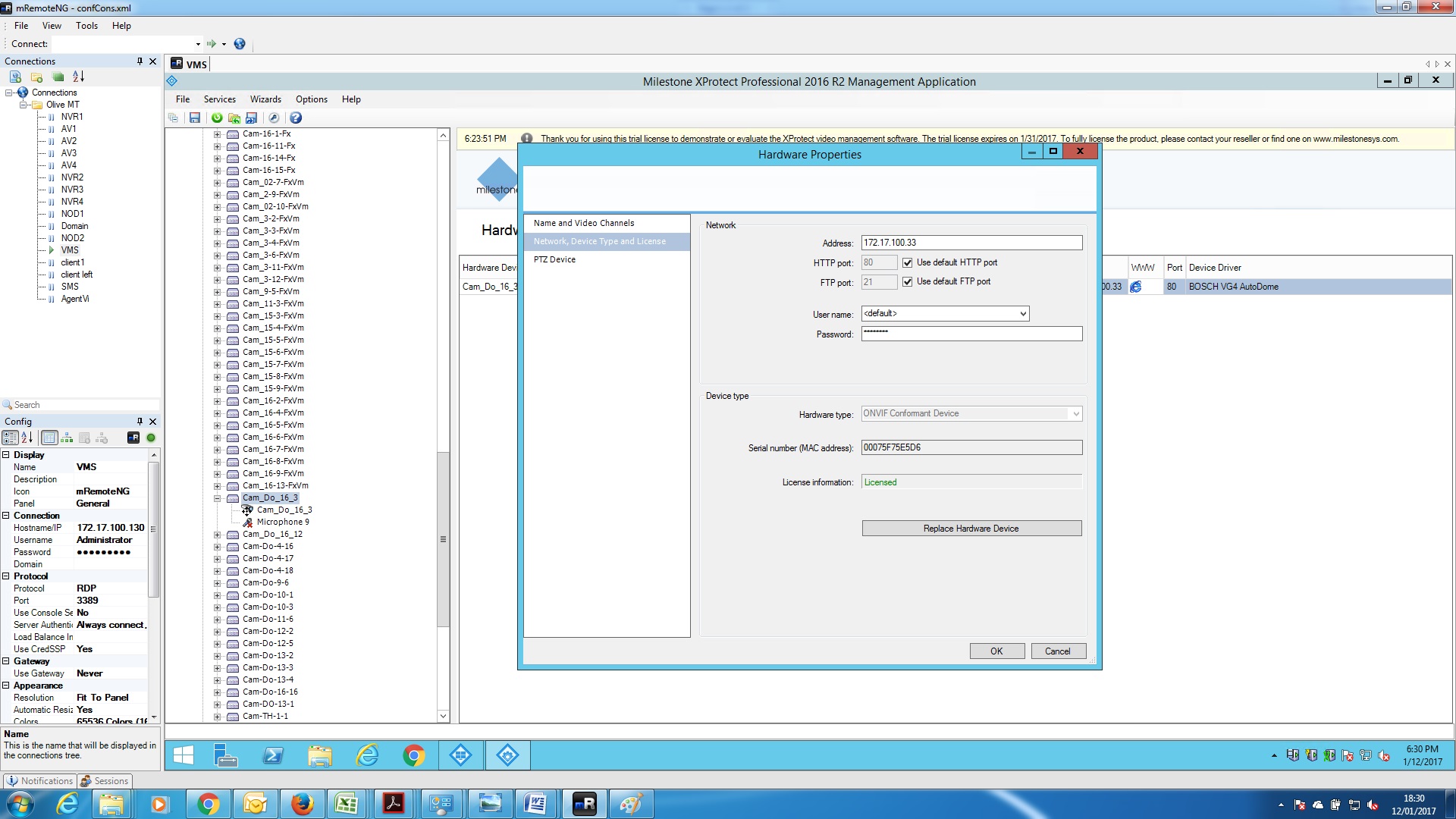Click Replace Hardware Device button
Screen dimensions: 1456x819
pos(971,529)
